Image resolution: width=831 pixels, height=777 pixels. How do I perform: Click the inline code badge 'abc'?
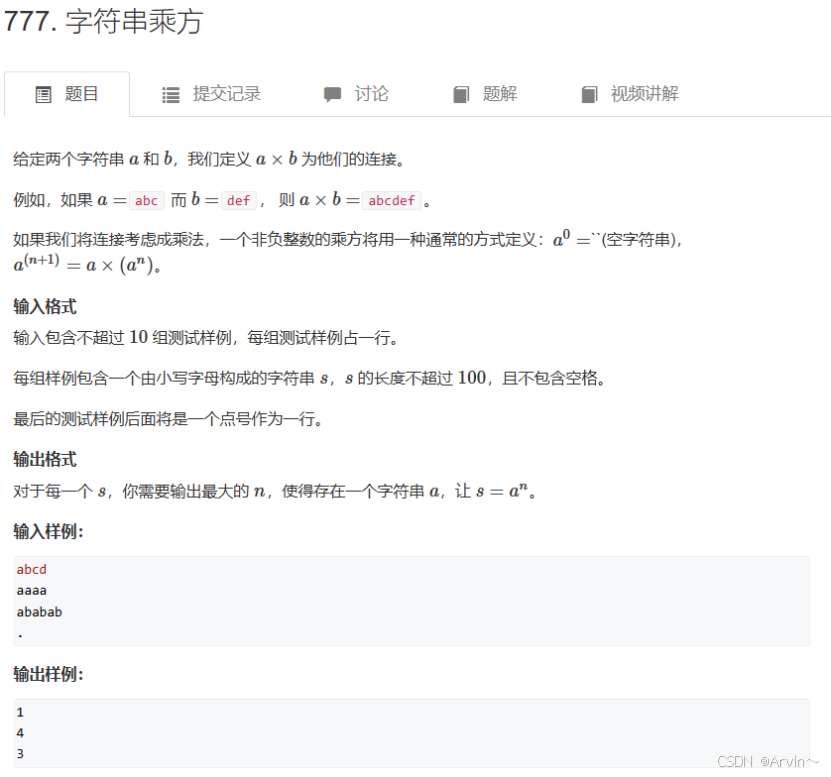tap(146, 200)
